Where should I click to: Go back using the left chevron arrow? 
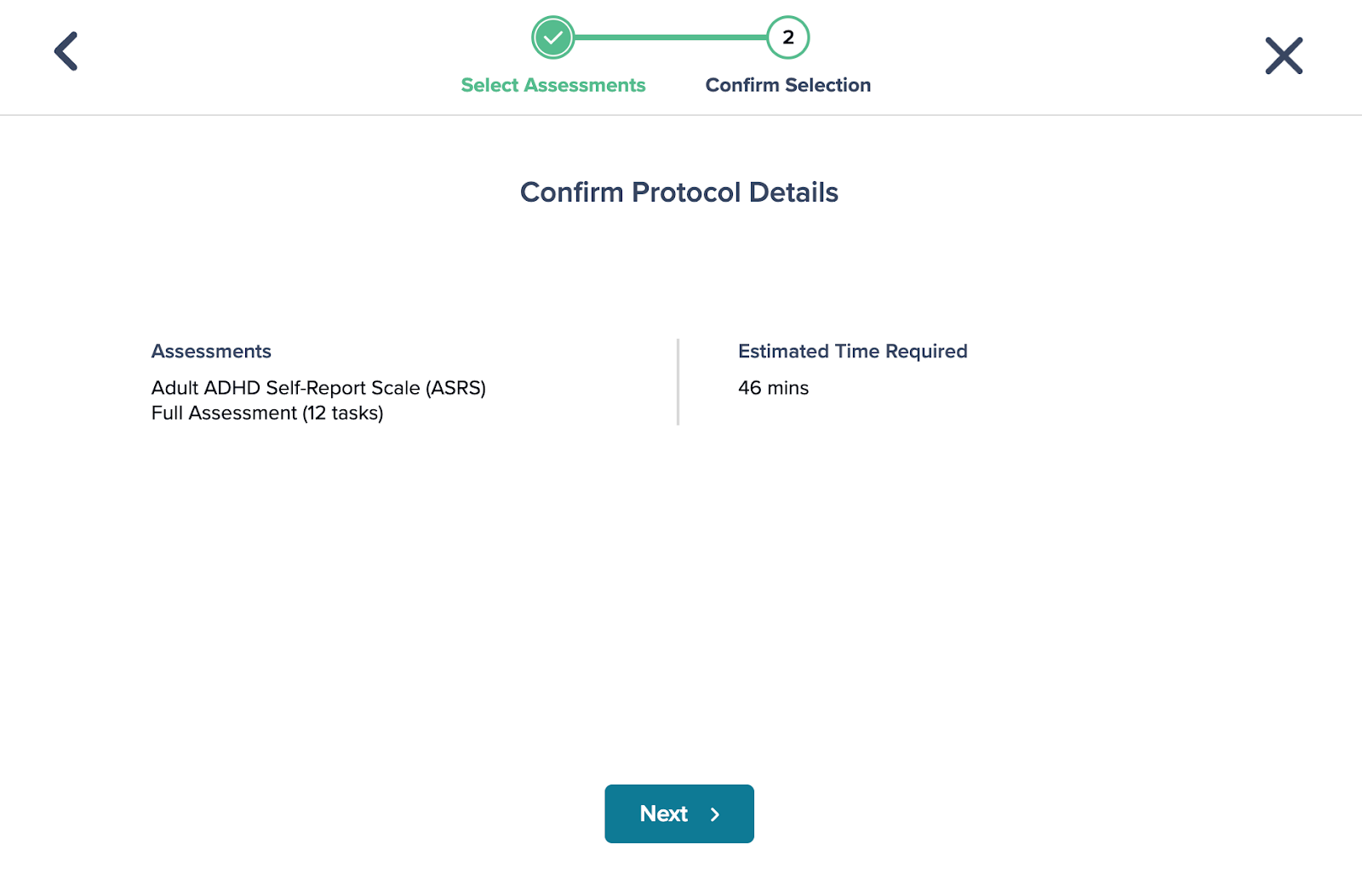(66, 51)
